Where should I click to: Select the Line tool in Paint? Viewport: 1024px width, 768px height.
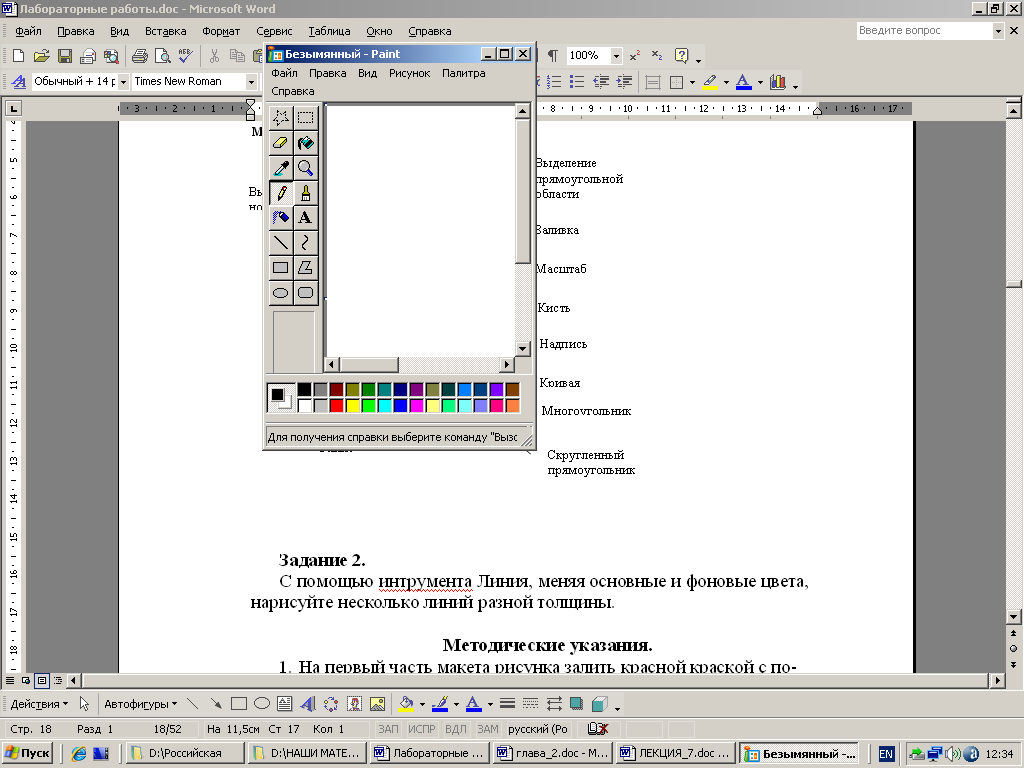click(281, 243)
